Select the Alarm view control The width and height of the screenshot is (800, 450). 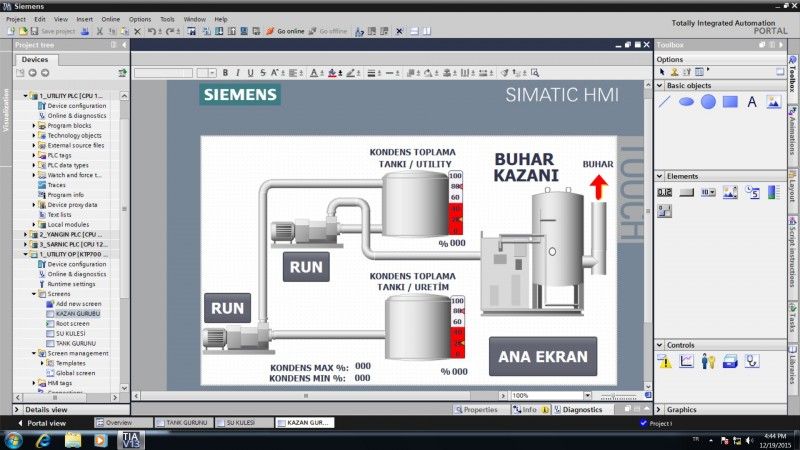click(664, 361)
